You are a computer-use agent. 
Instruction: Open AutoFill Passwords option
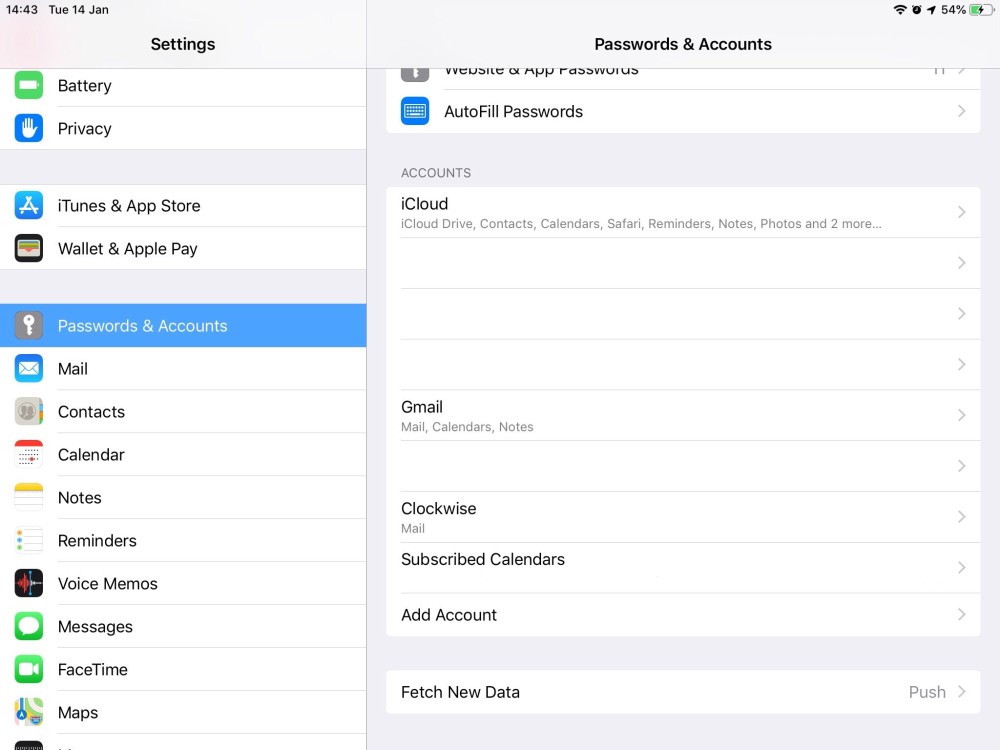(x=683, y=111)
